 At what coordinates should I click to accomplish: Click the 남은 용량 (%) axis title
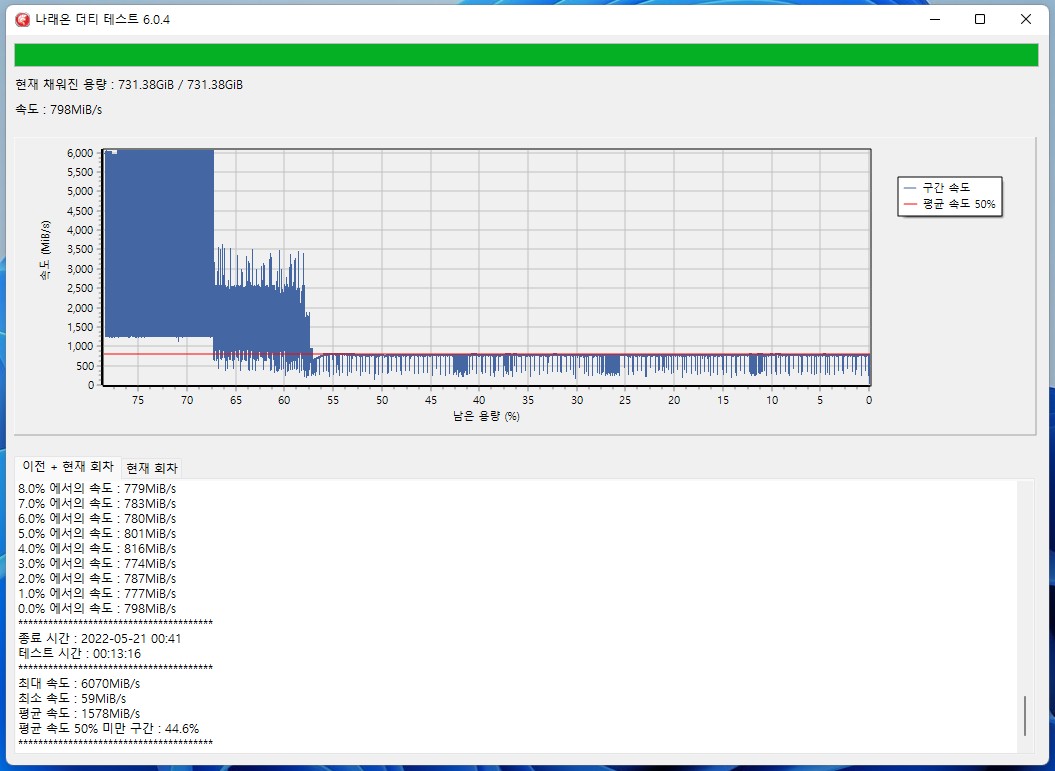click(x=486, y=416)
